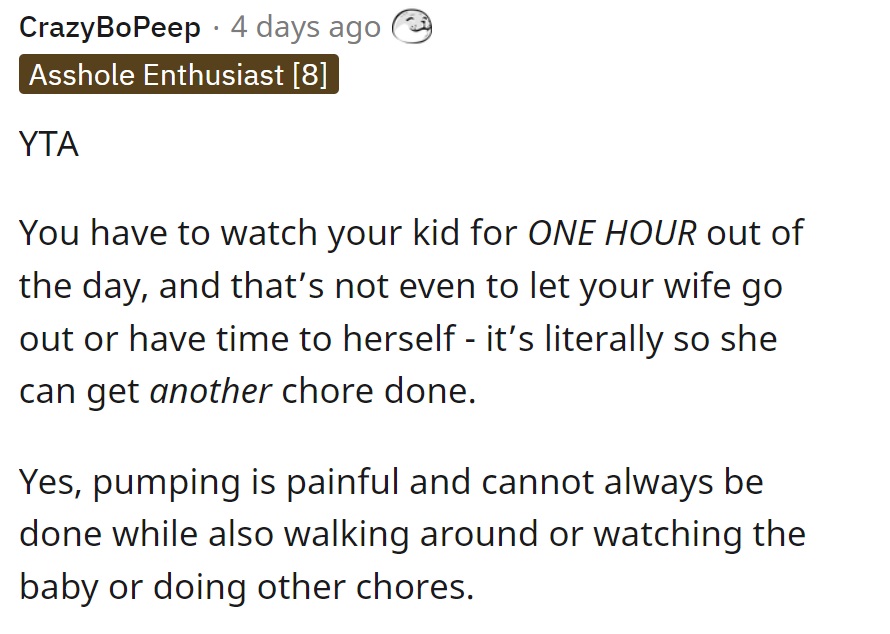890x634 pixels.
Task: Click the italic 'ONE HOUR' text
Action: [x=612, y=233]
